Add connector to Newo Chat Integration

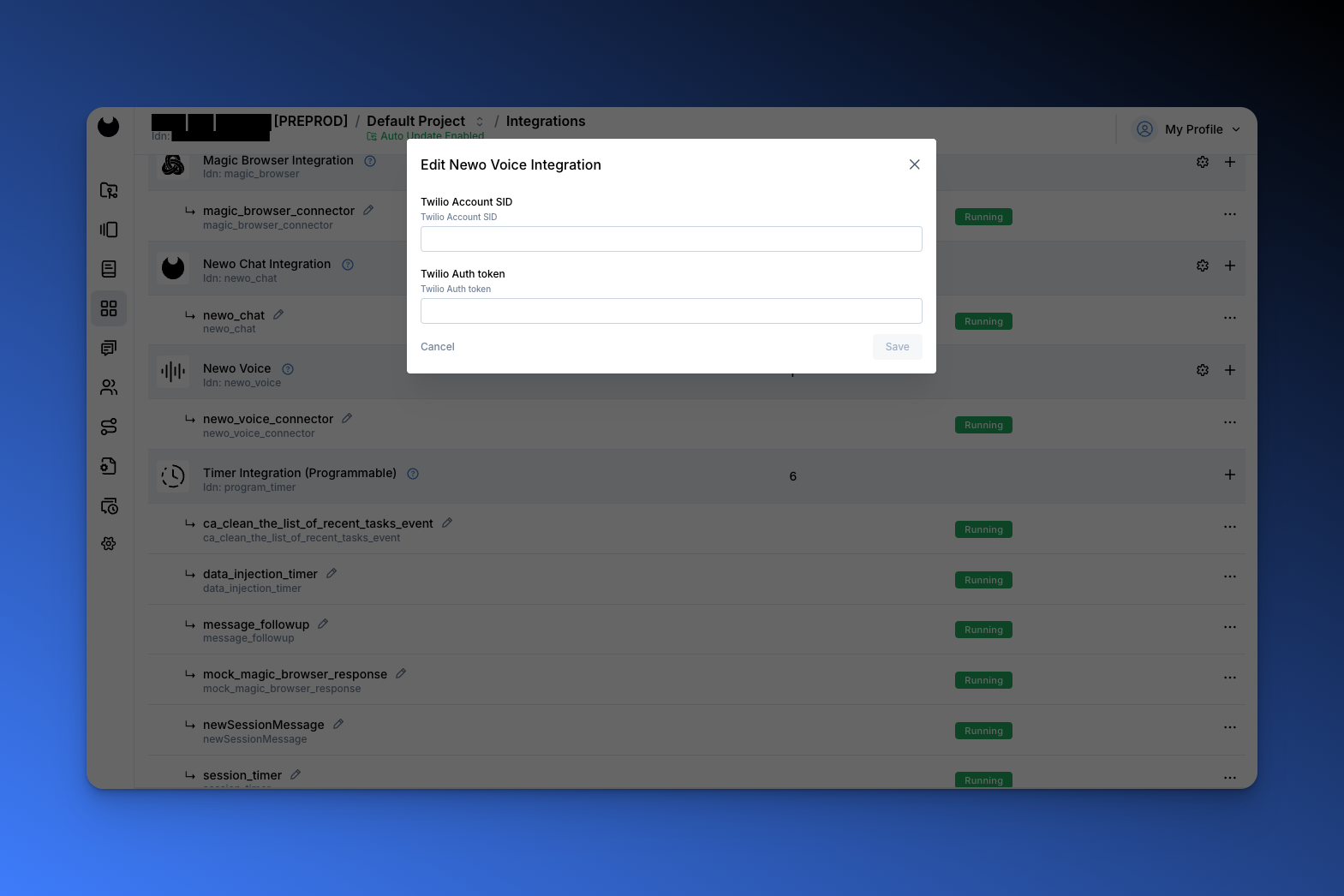coord(1230,266)
